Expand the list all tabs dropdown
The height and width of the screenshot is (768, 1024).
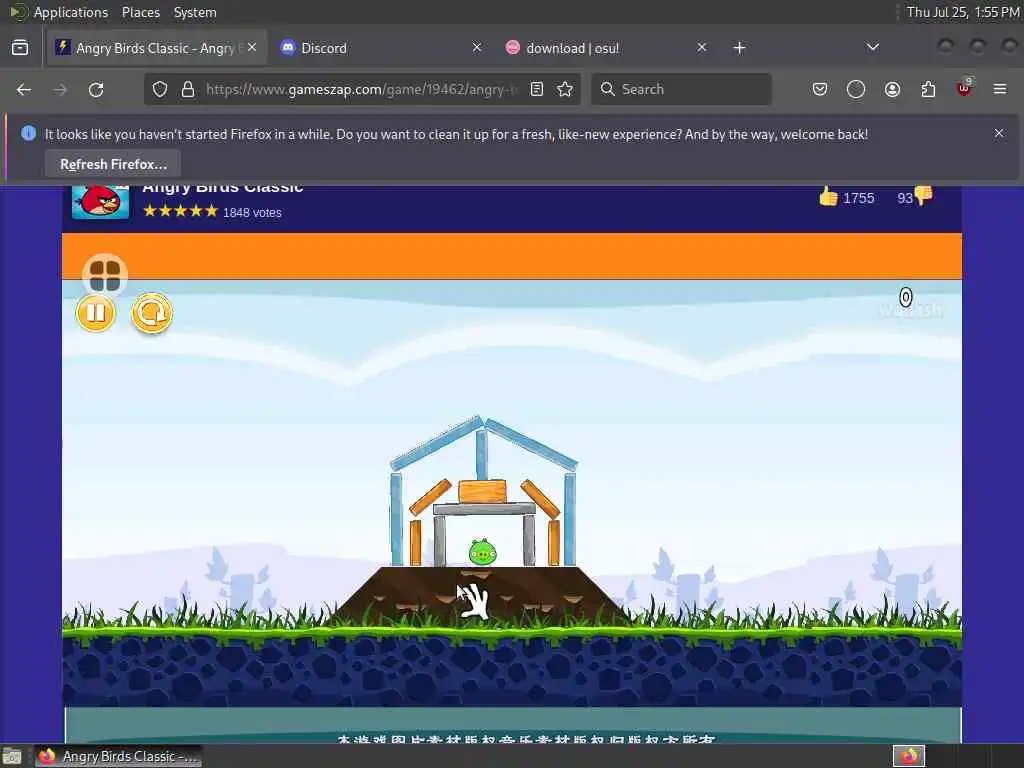[872, 47]
